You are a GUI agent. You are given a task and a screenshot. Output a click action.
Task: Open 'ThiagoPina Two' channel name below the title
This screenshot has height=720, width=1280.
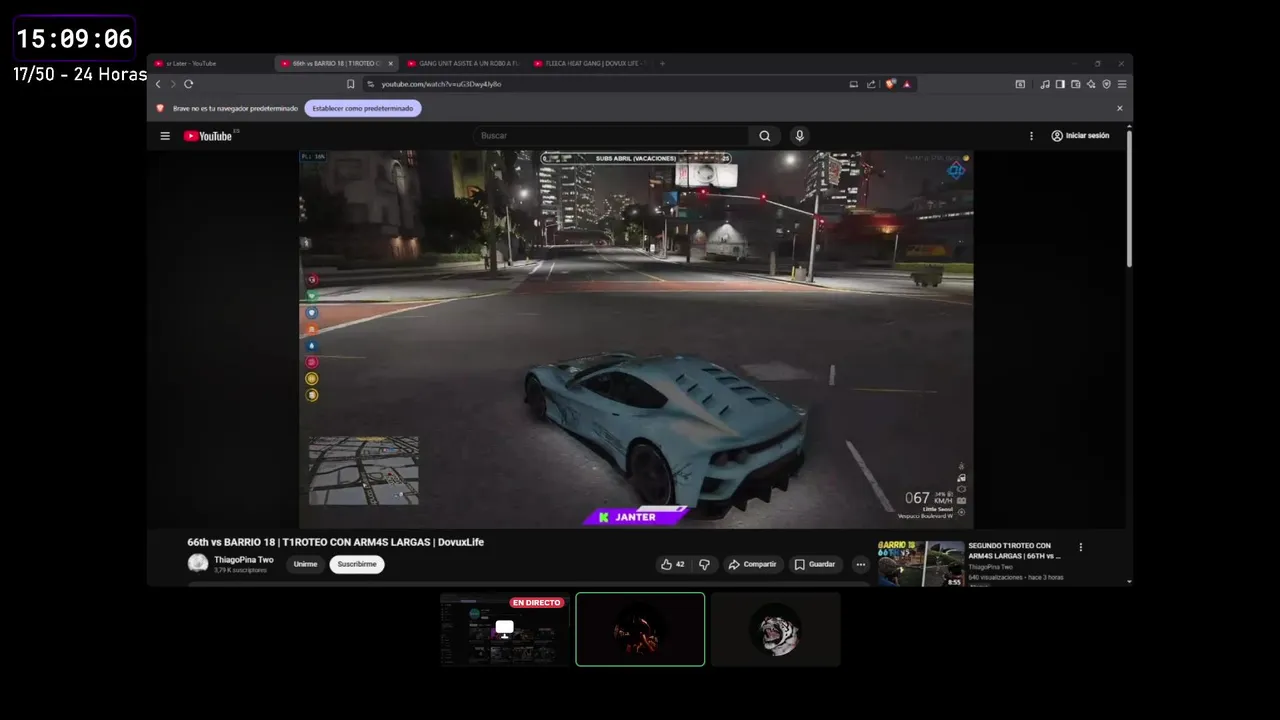tap(243, 560)
